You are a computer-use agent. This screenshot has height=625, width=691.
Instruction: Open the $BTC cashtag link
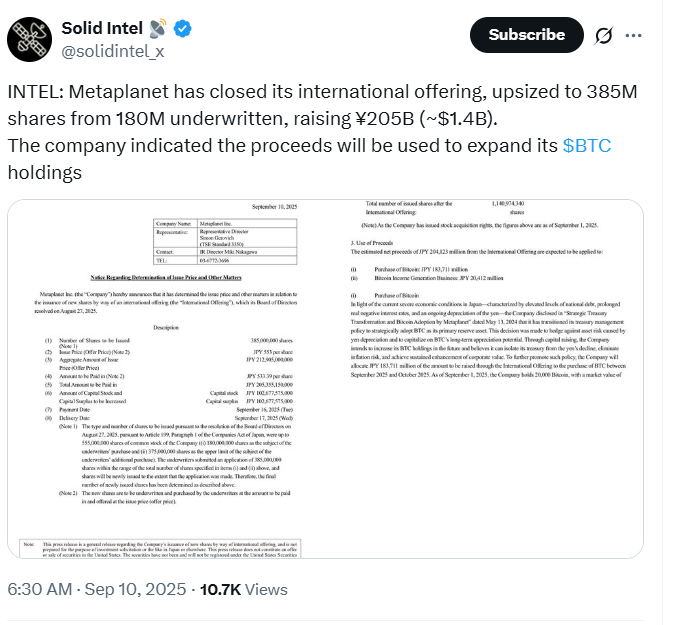(587, 146)
